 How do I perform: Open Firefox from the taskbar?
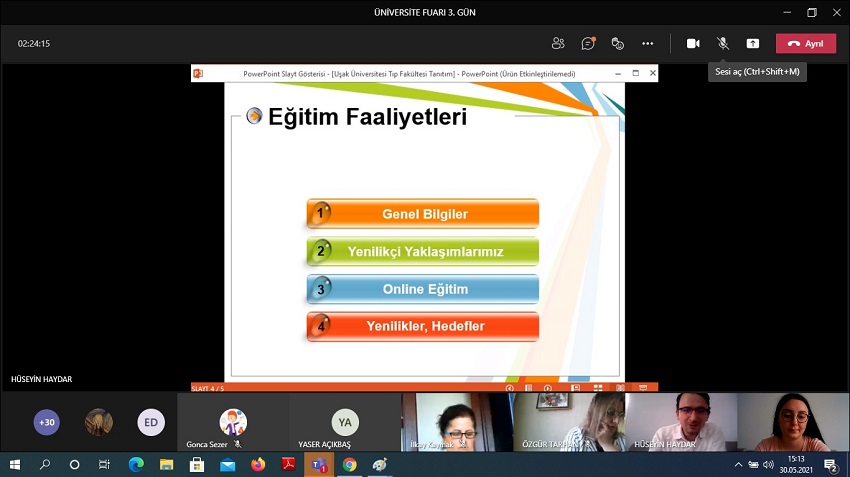coord(258,465)
